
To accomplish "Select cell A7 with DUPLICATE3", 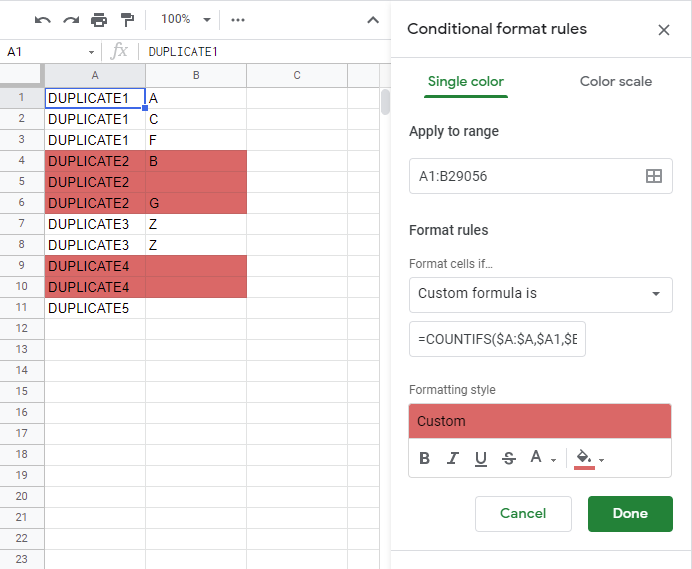I will (95, 224).
